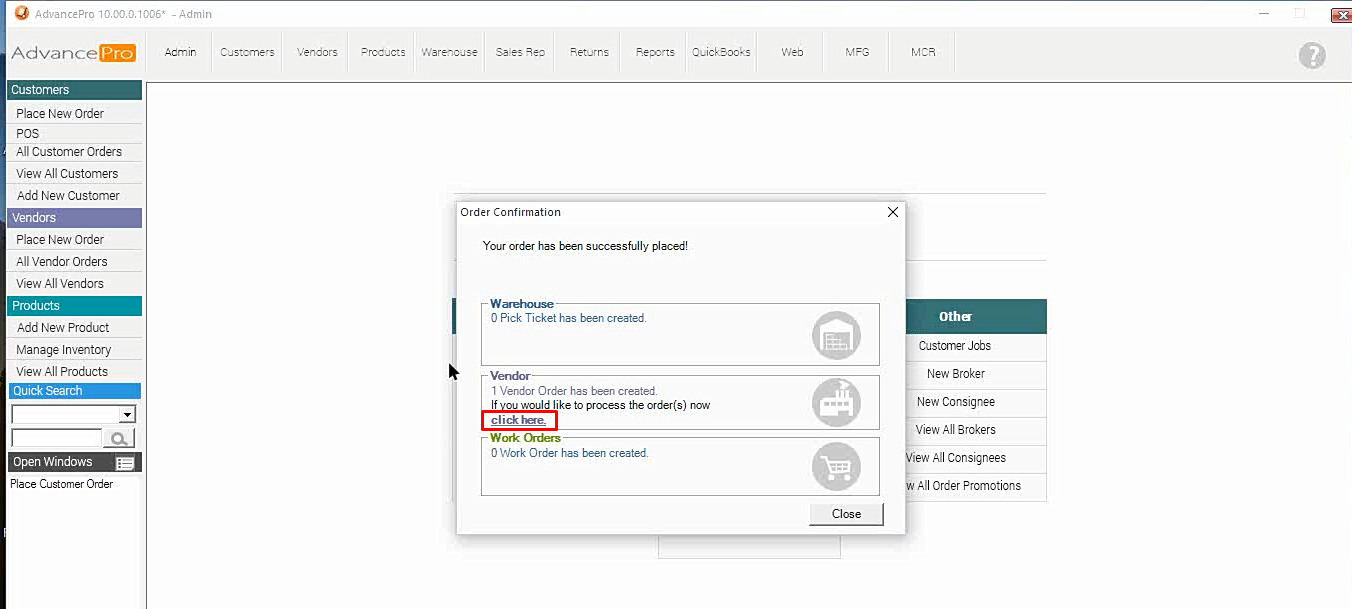Click the Work Orders cart icon
1352x609 pixels.
click(835, 467)
